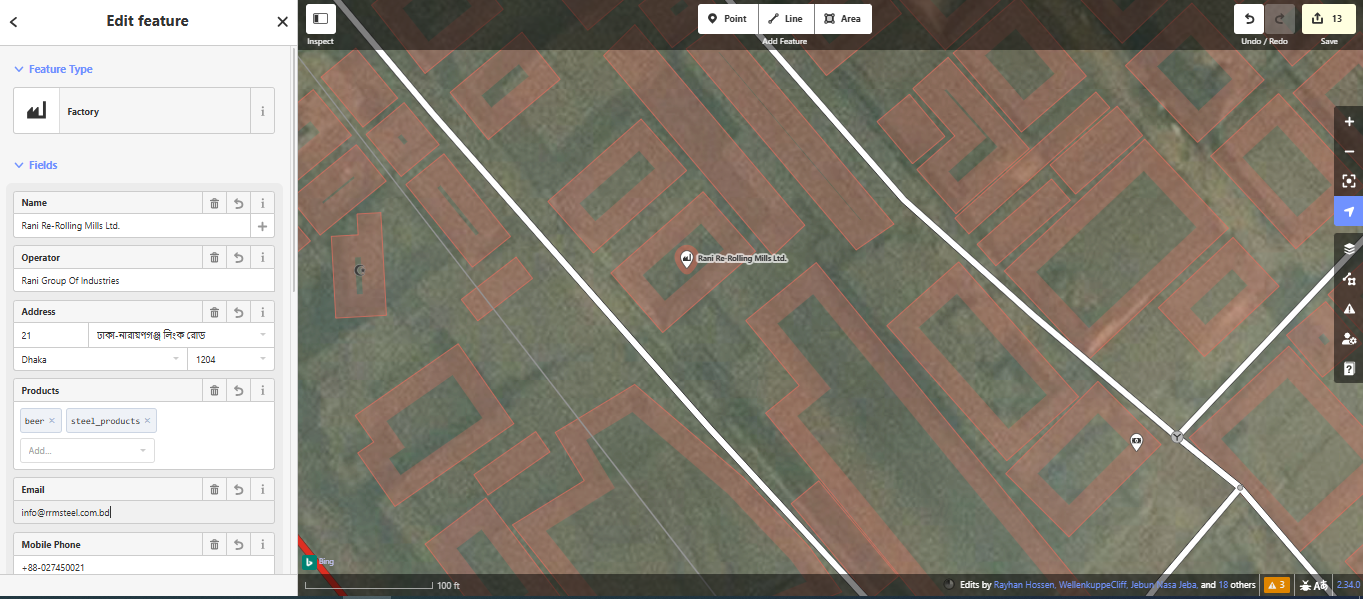Screen dimensions: 1363x599
Task: Open Background layers settings panel
Action: 1349,248
